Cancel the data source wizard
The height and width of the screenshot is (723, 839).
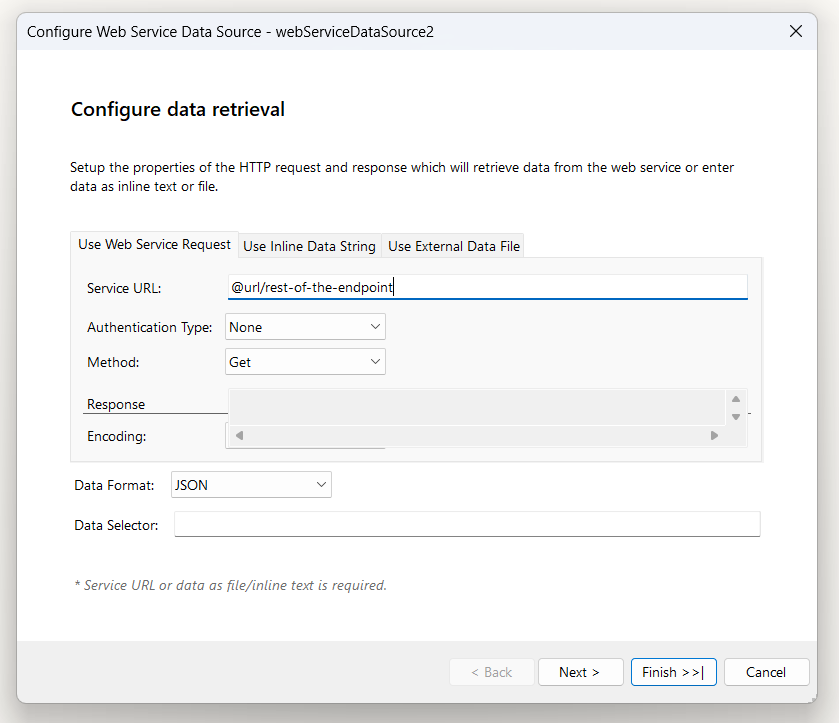766,672
